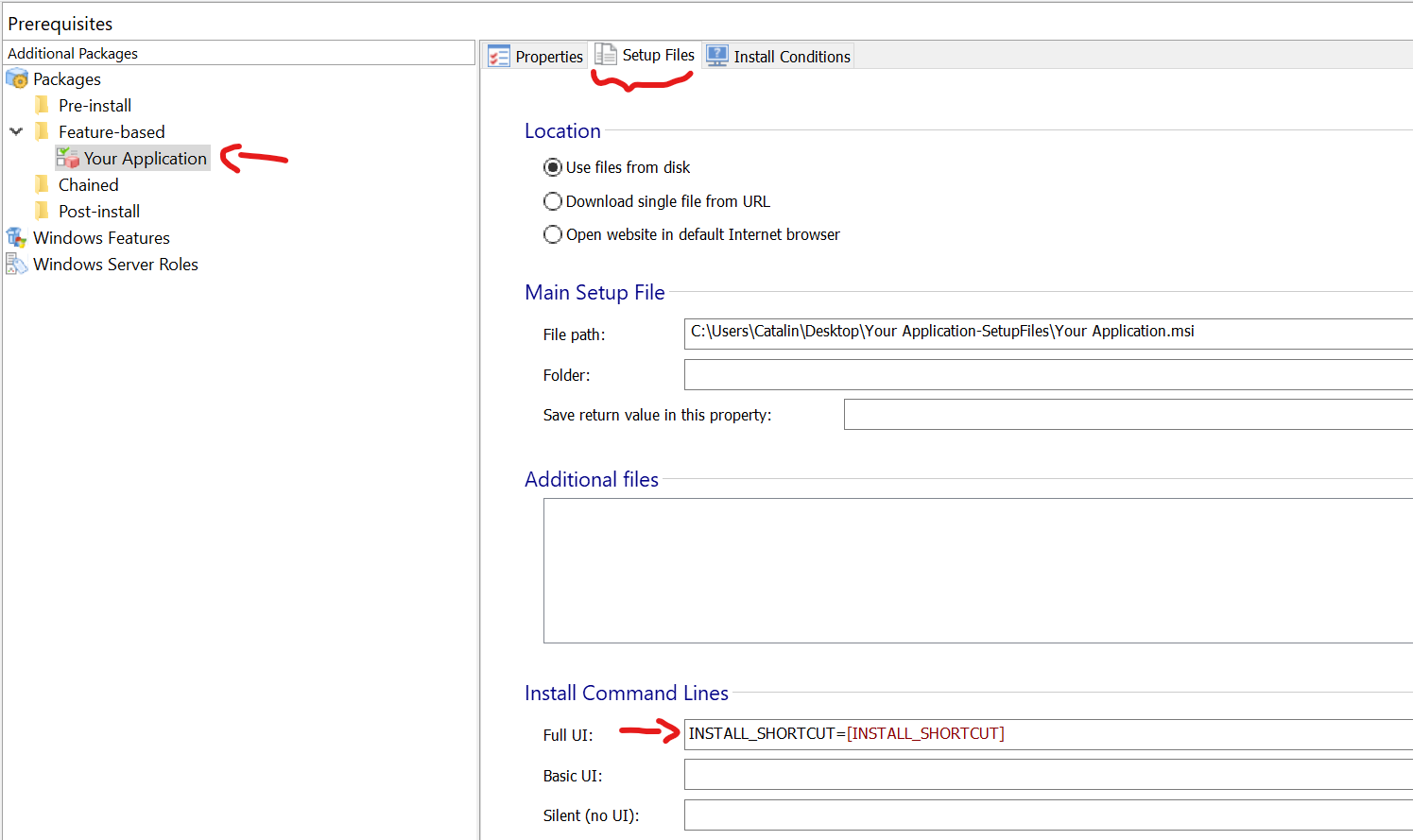Click the Feature-based folder icon

pyautogui.click(x=42, y=131)
